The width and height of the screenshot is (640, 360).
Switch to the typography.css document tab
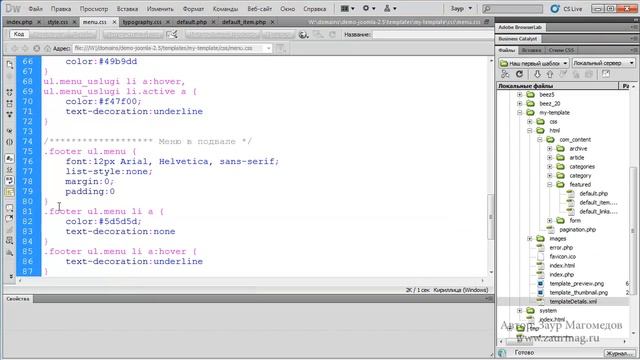142,22
